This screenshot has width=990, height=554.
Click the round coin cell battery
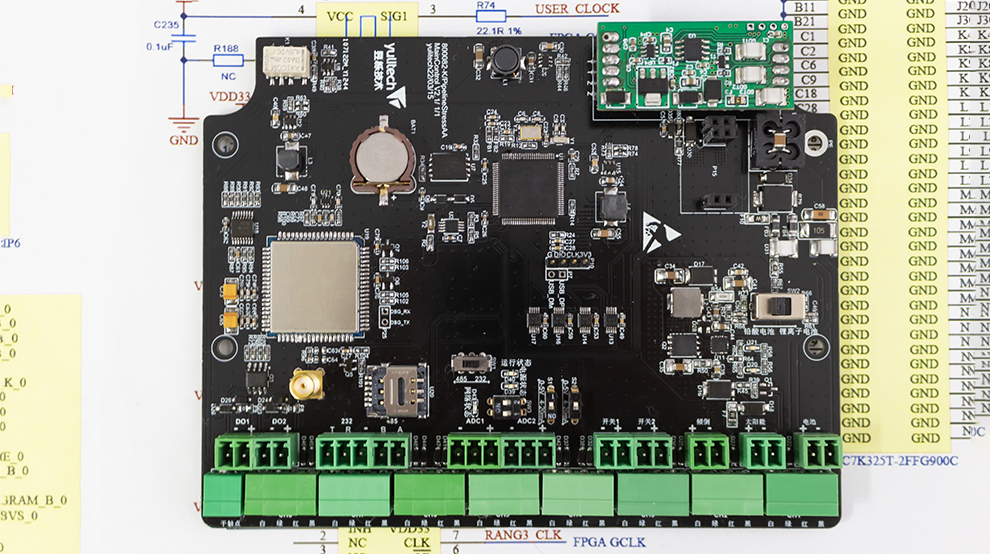[x=381, y=156]
